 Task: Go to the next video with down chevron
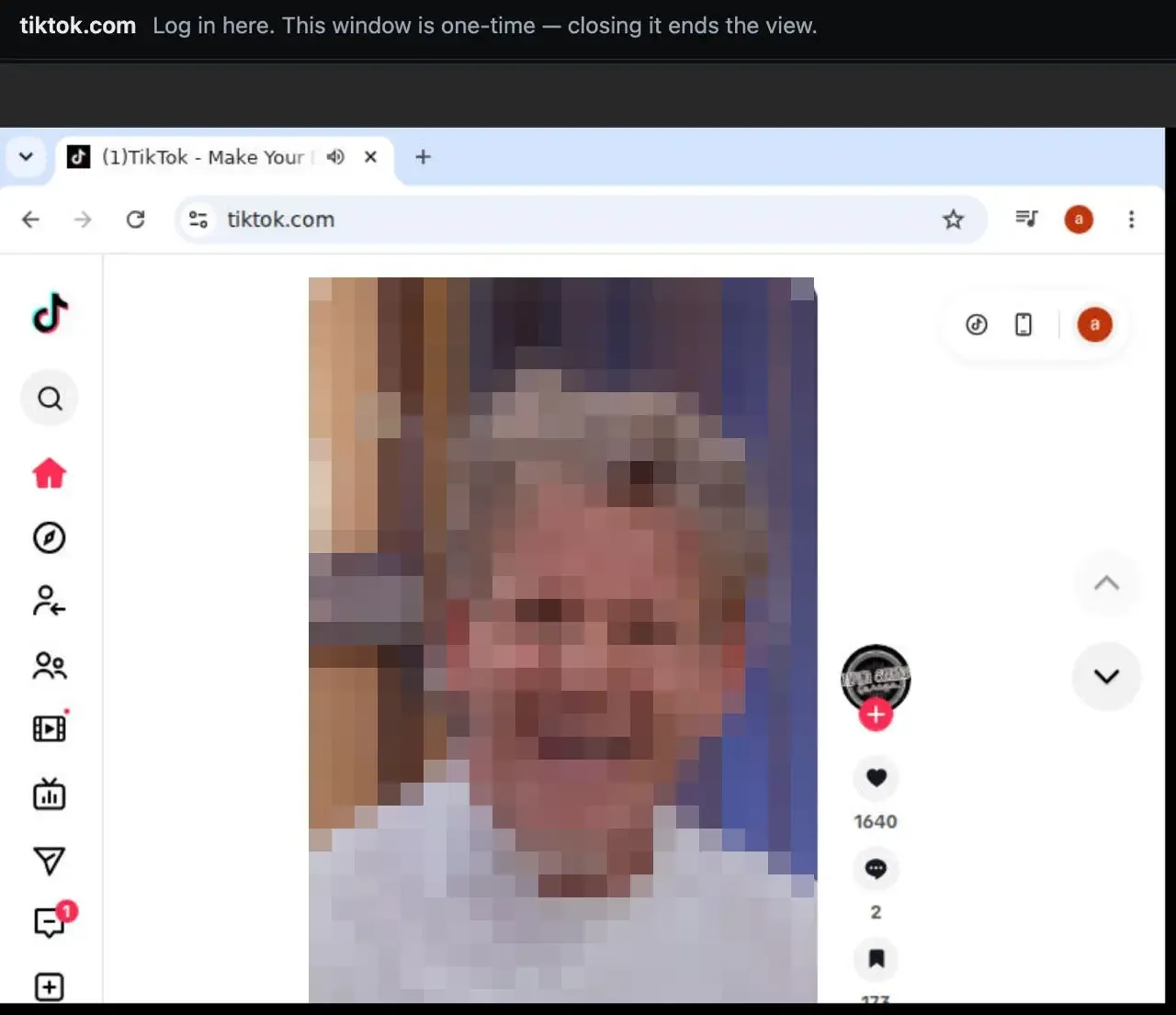click(1107, 676)
